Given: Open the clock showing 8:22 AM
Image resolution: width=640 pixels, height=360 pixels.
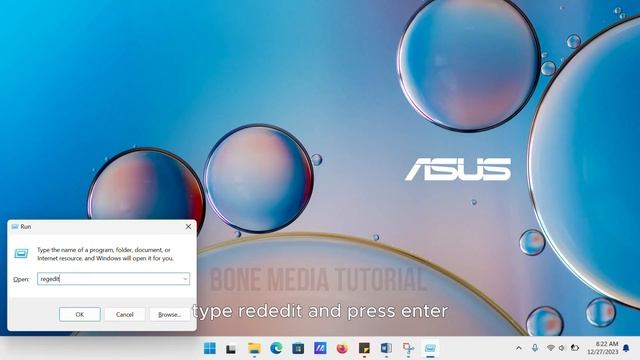Looking at the screenshot, I should pos(603,348).
